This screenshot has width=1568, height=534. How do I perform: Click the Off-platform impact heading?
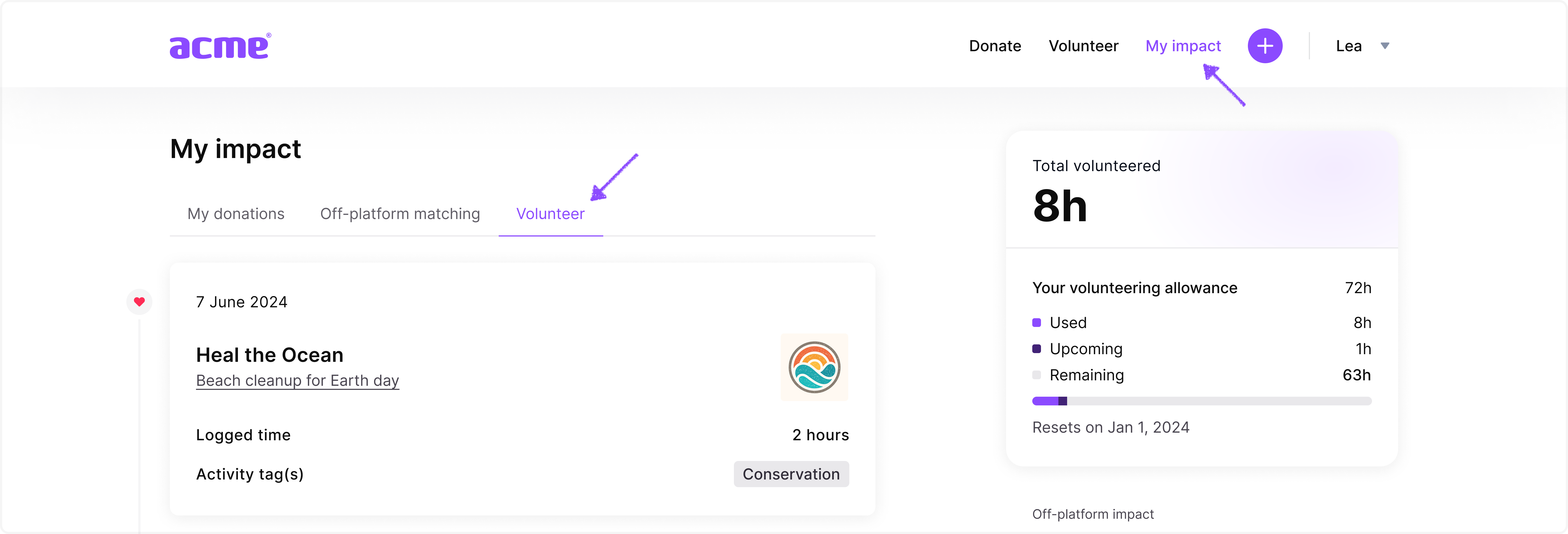point(1093,514)
